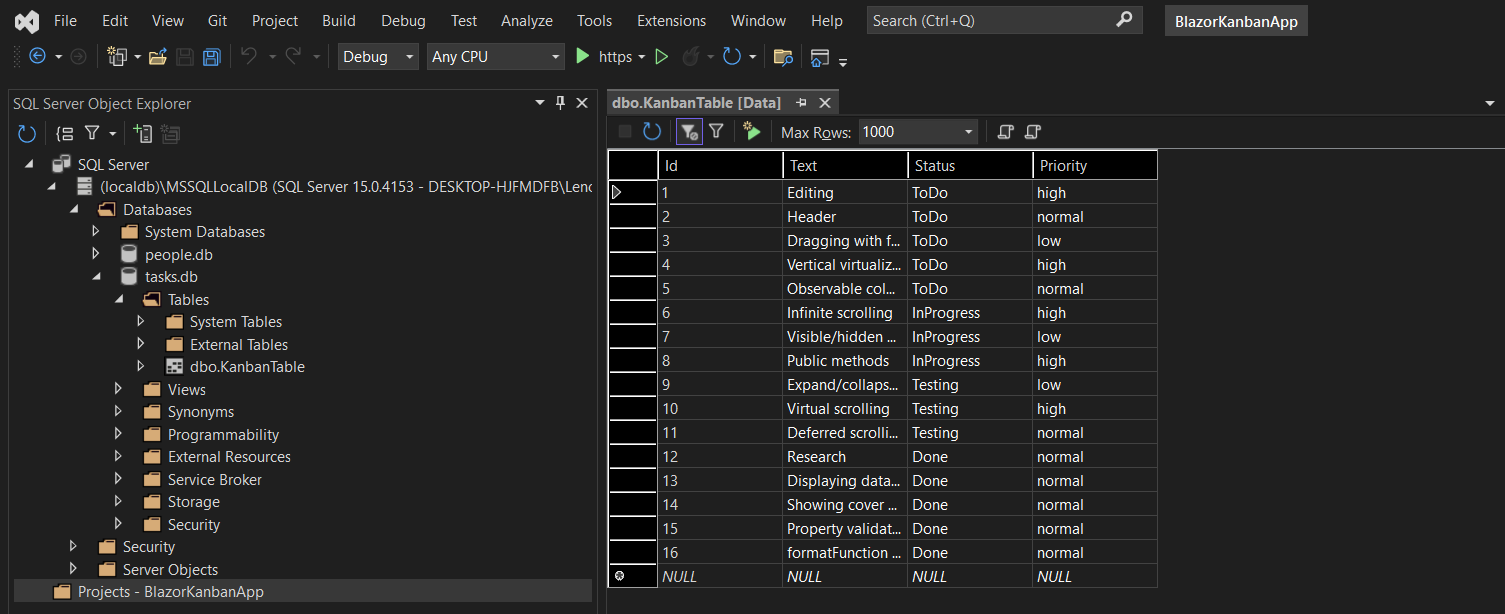The image size is (1505, 614).
Task: Click the plain funnel icon in data toolbar
Action: (716, 131)
